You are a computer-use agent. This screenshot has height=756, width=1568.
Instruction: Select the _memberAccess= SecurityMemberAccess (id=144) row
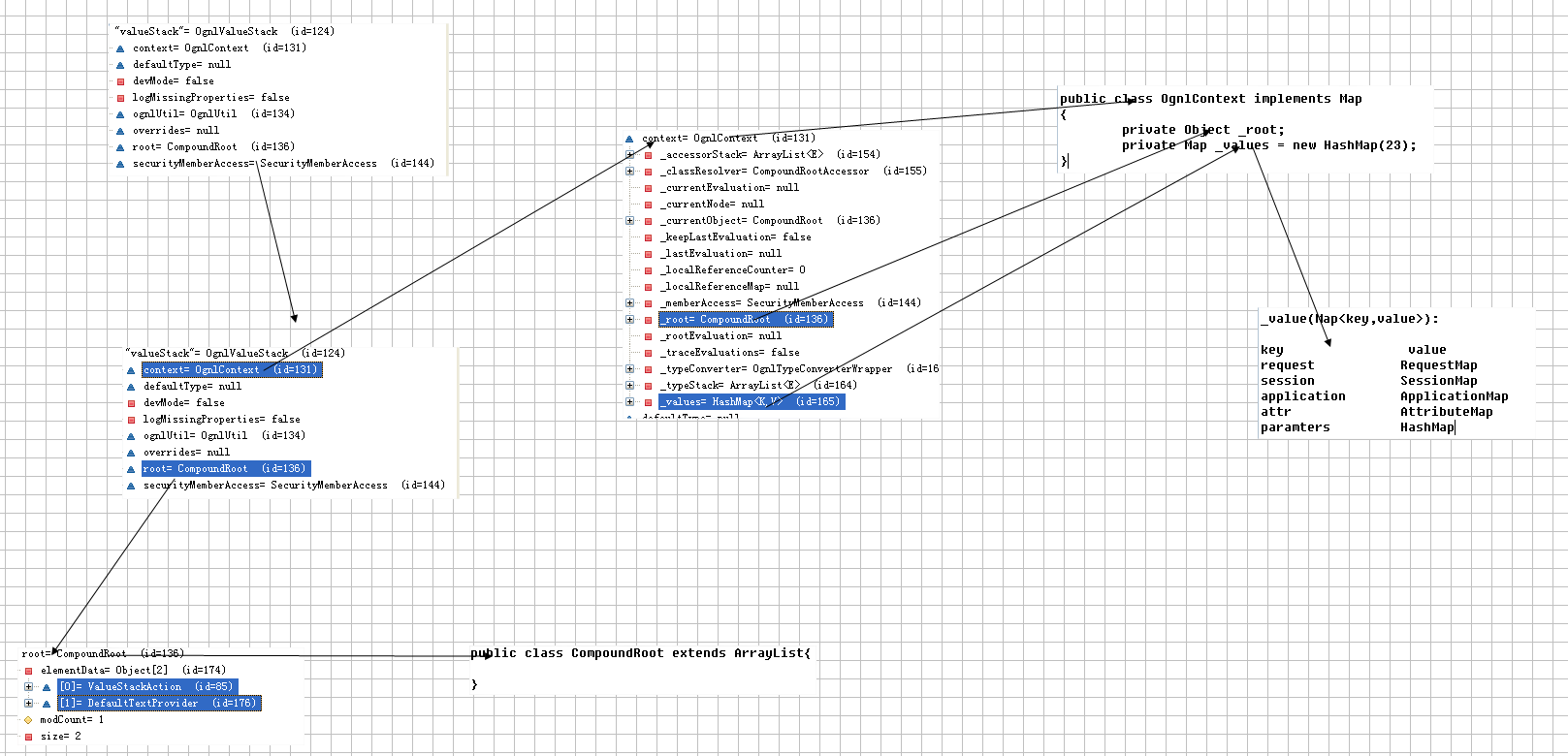[x=791, y=303]
